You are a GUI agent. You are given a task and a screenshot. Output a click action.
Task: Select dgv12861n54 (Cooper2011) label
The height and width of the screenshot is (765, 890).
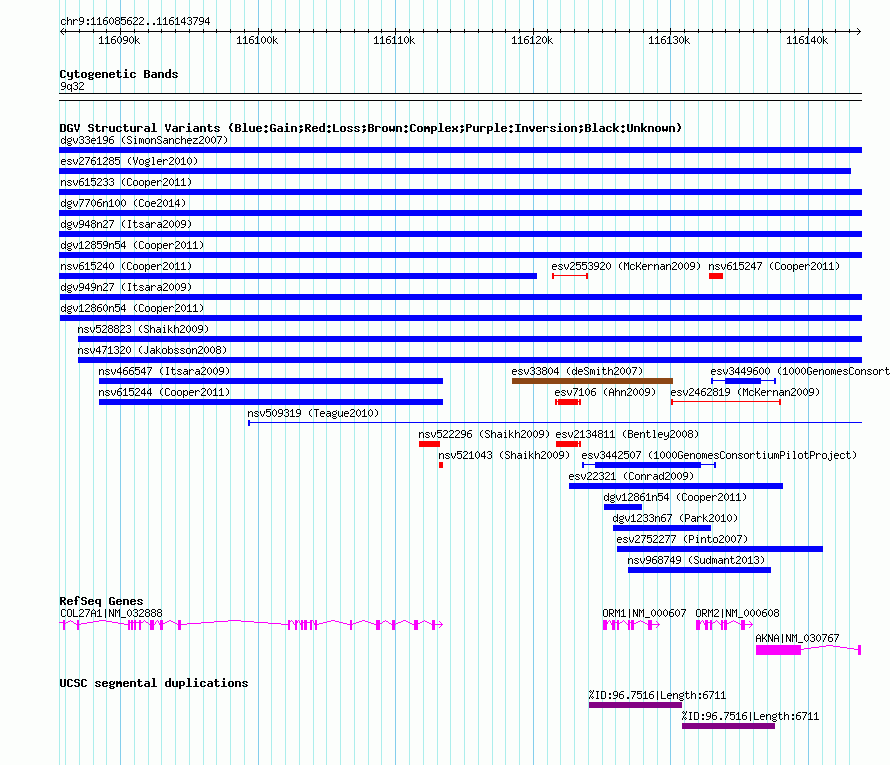tap(675, 497)
